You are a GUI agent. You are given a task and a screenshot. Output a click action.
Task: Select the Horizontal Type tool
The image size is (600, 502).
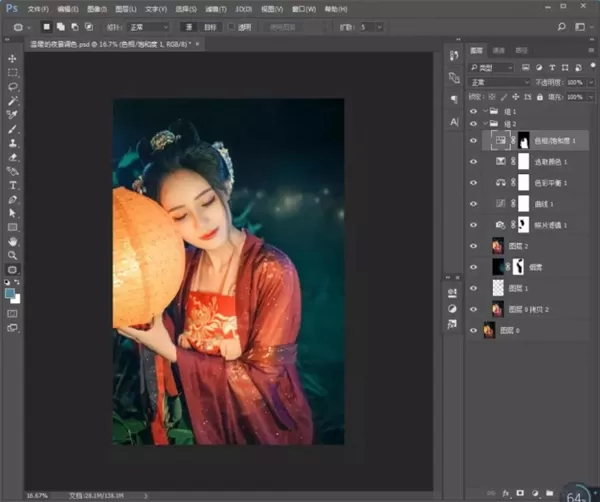coord(13,186)
